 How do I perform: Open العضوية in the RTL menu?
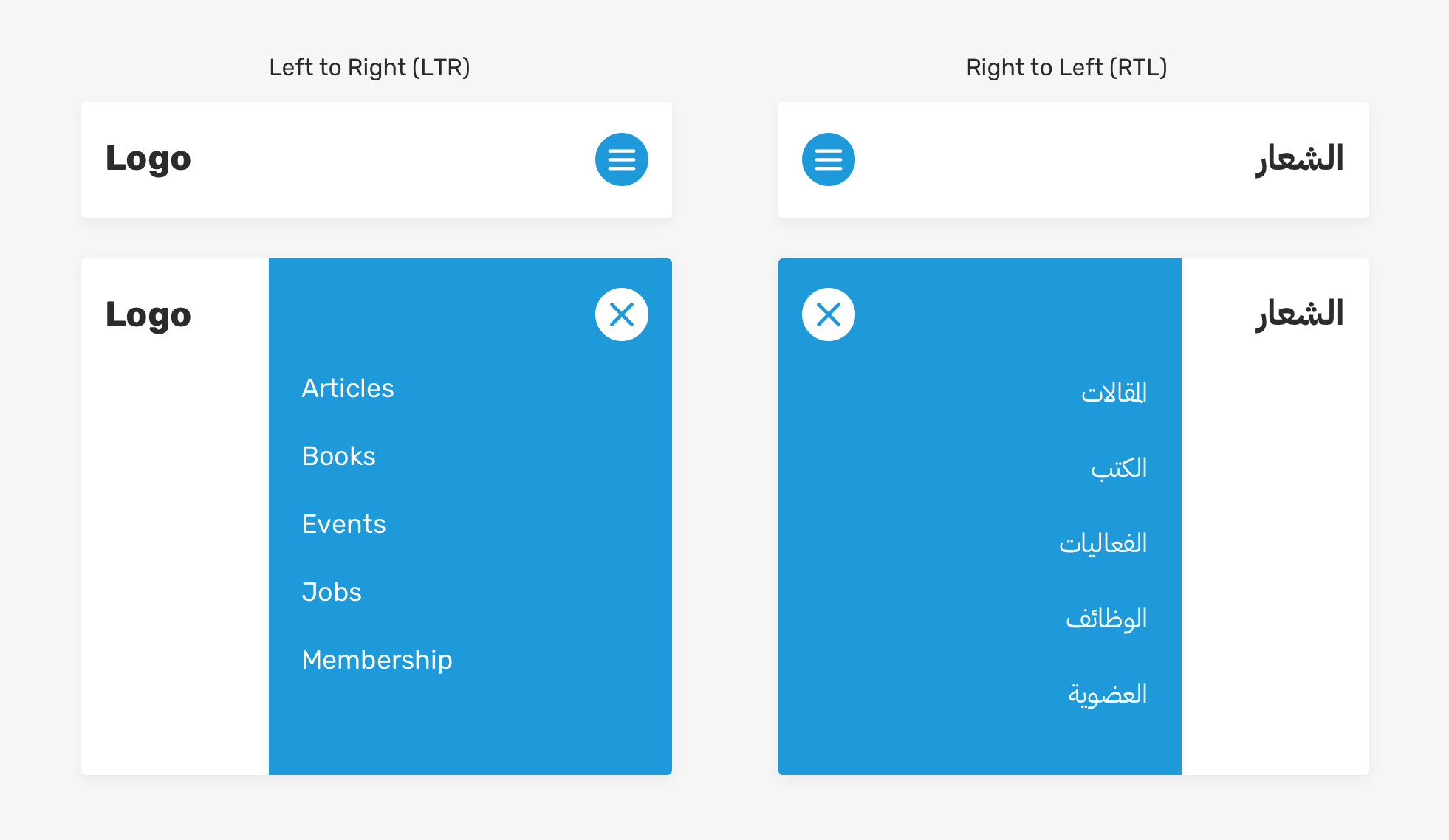(1107, 694)
